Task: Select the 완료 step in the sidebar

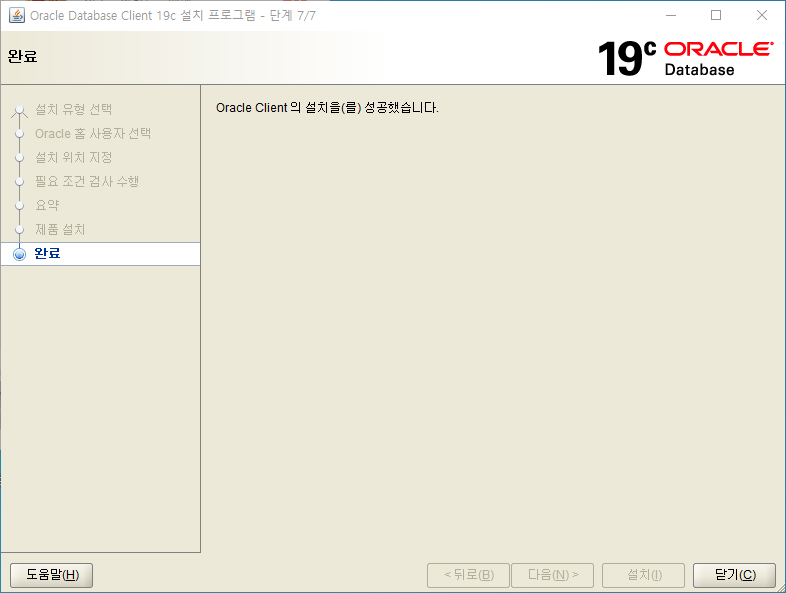Action: (100, 254)
